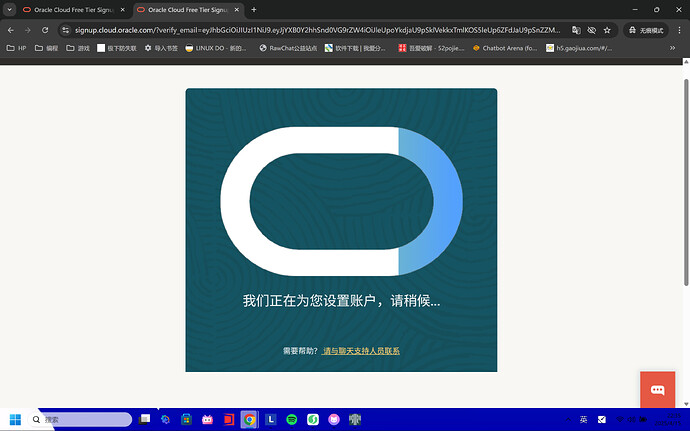
Task: Reload the current page
Action: (45, 30)
